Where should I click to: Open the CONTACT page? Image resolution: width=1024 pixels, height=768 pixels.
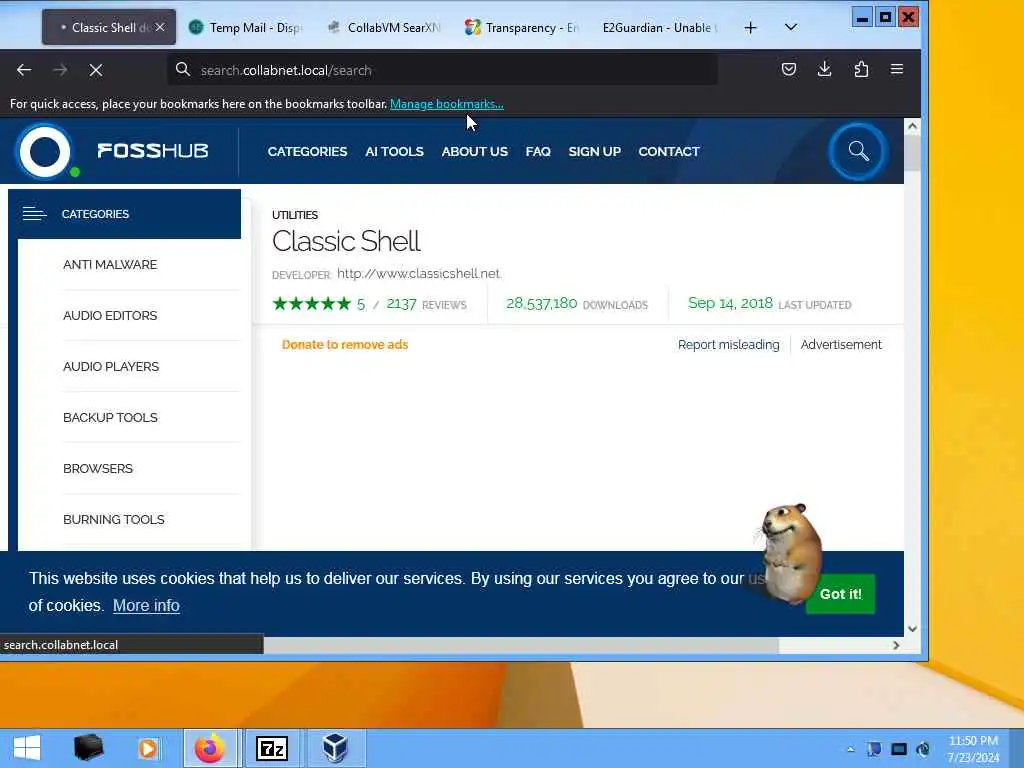coord(669,152)
